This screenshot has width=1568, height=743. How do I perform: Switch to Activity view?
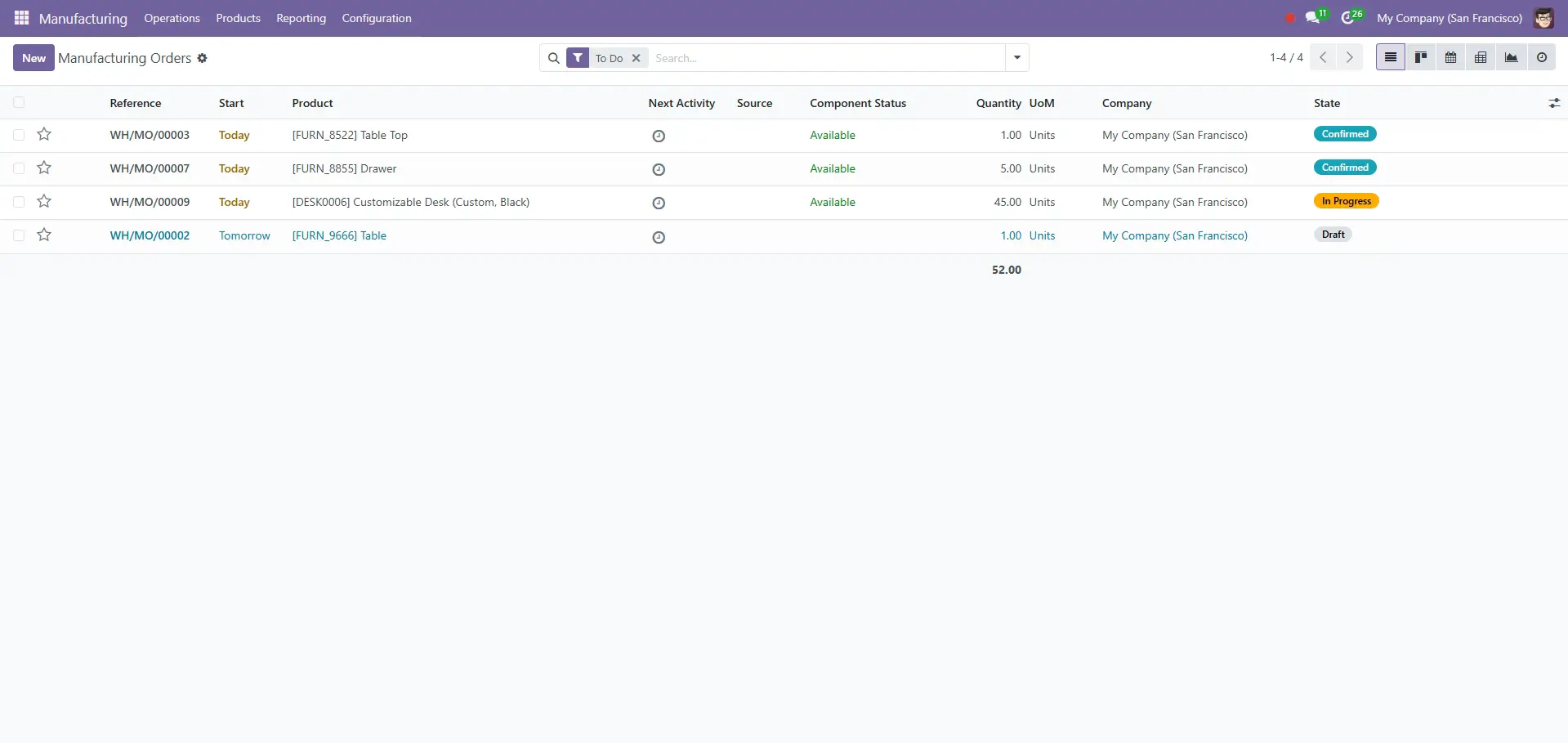click(x=1541, y=57)
